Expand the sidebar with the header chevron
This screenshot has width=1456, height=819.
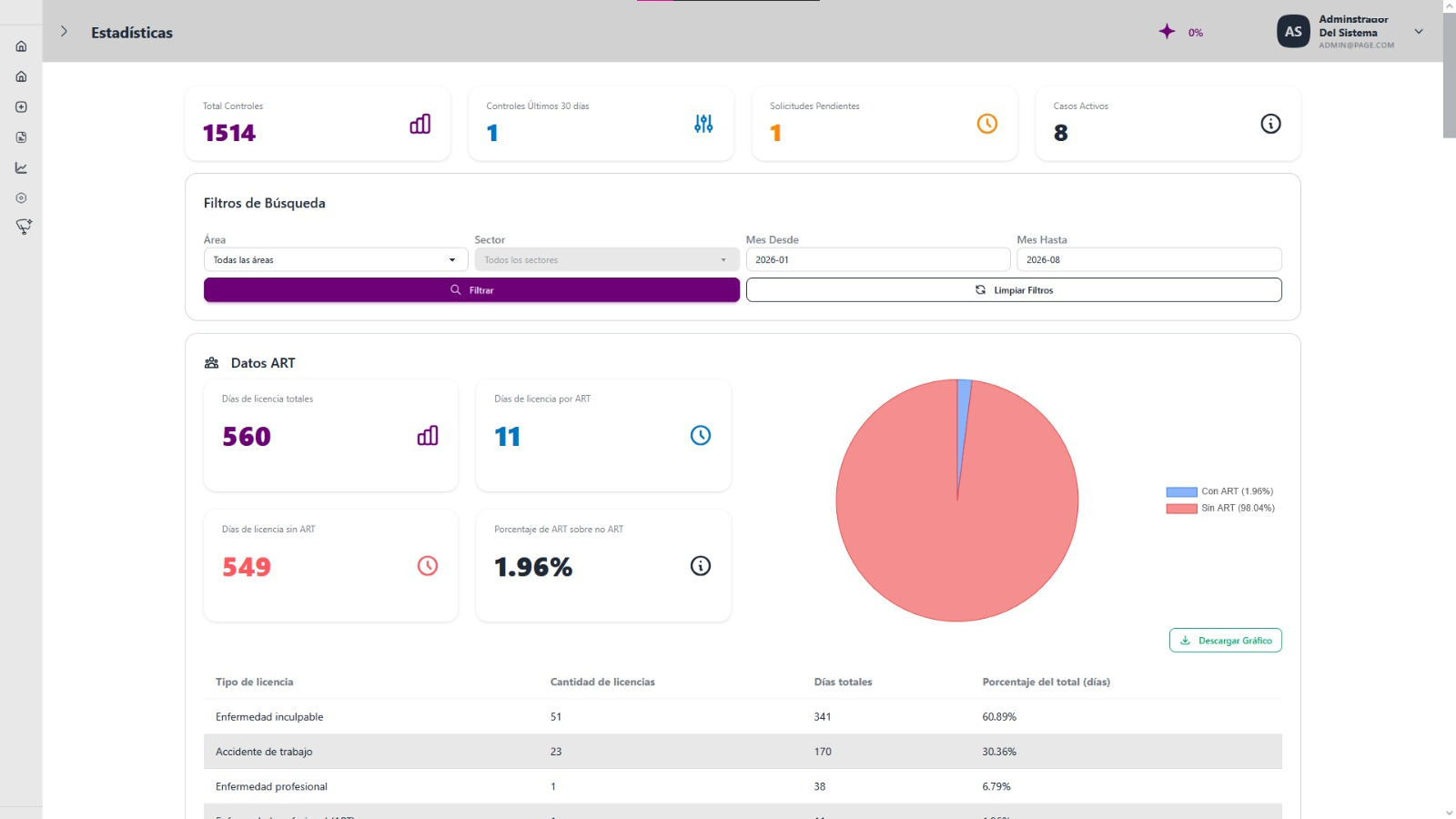click(x=64, y=32)
